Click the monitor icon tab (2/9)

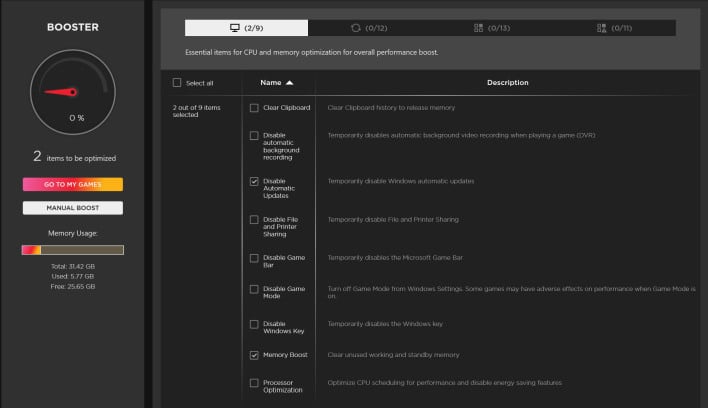246,28
